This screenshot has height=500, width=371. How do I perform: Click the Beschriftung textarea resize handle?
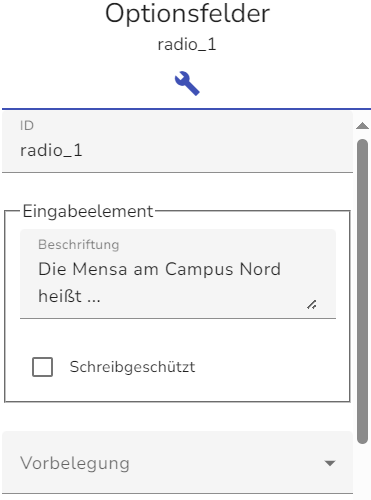pos(312,305)
